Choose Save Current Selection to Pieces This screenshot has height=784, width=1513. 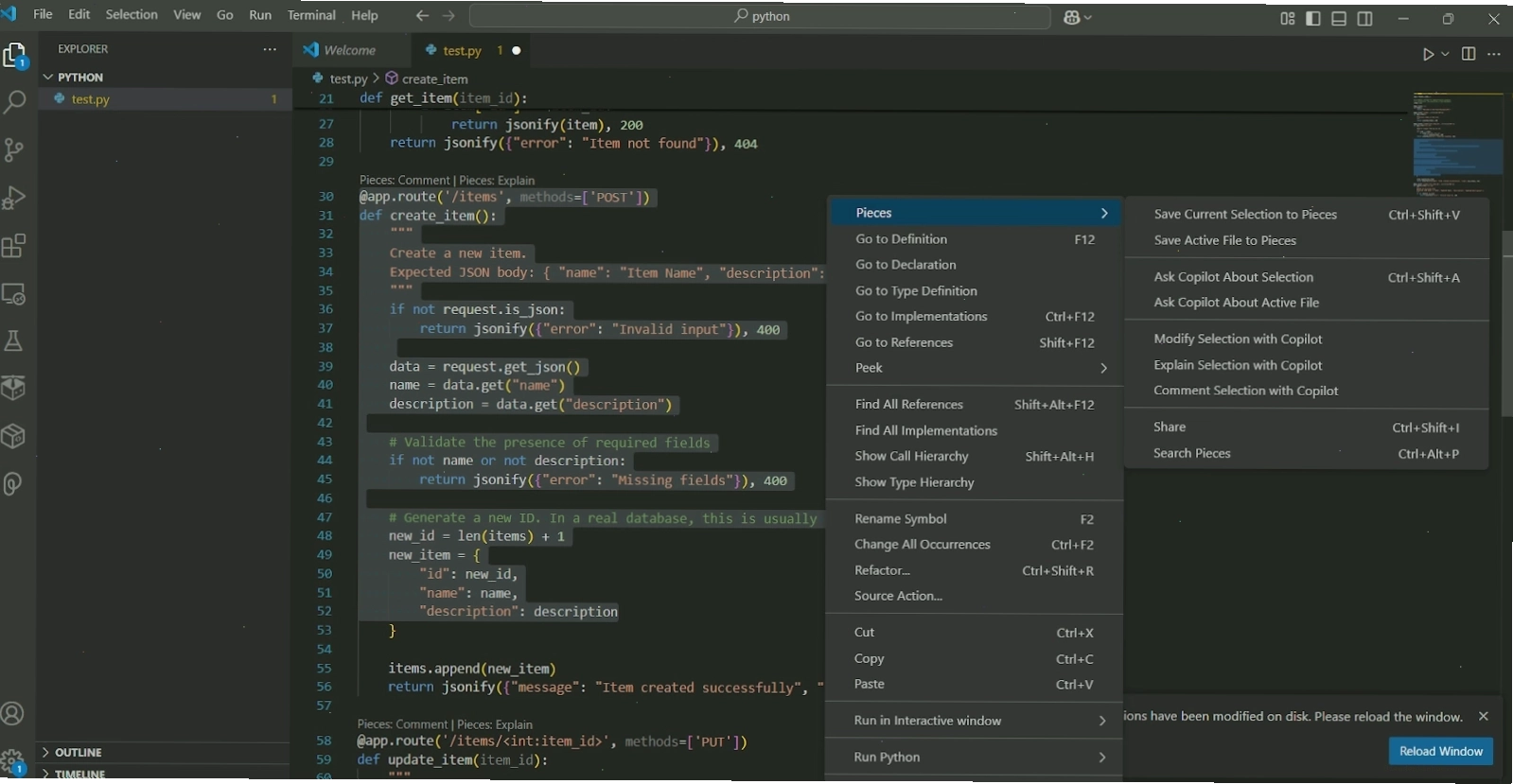tap(1306, 215)
